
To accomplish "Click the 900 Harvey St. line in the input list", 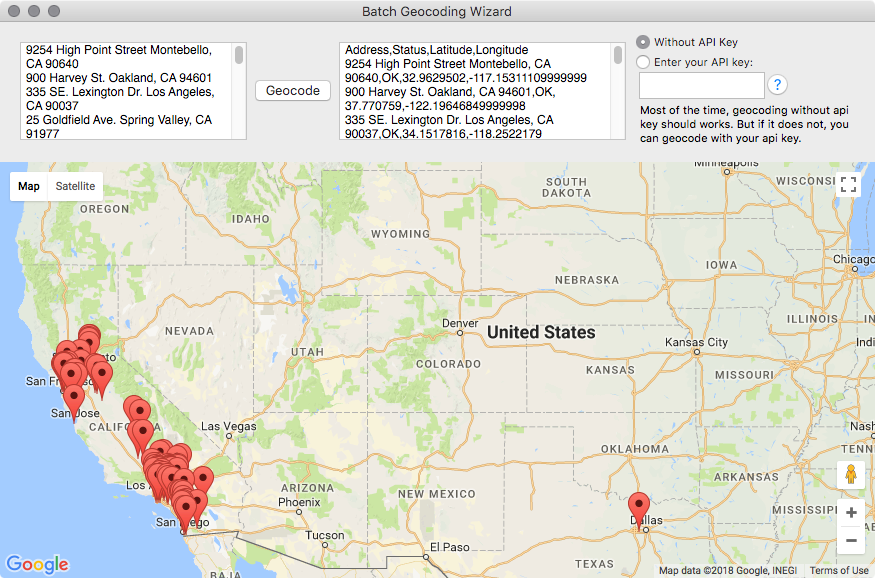I will click(119, 78).
